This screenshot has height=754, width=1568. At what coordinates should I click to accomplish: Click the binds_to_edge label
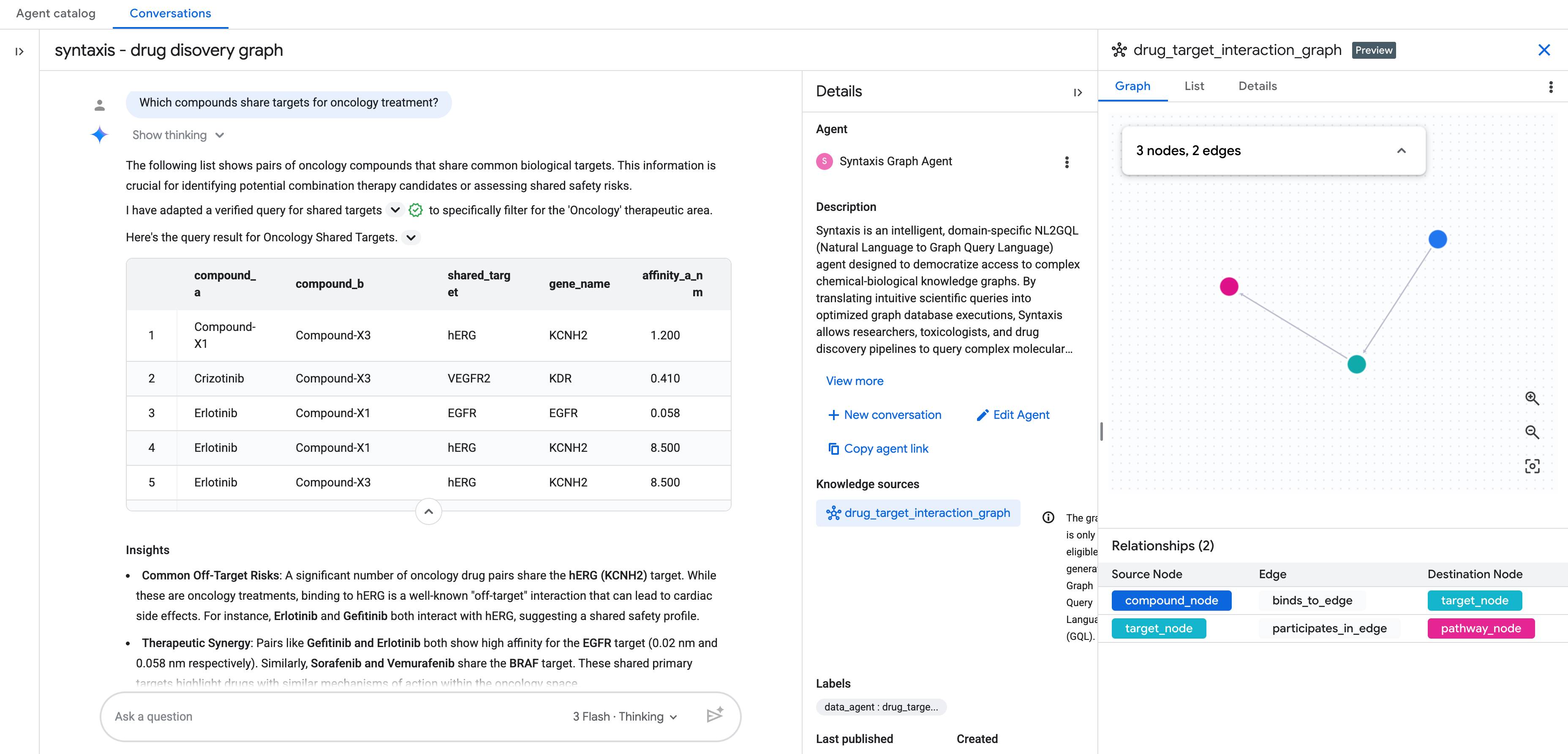[1312, 601]
